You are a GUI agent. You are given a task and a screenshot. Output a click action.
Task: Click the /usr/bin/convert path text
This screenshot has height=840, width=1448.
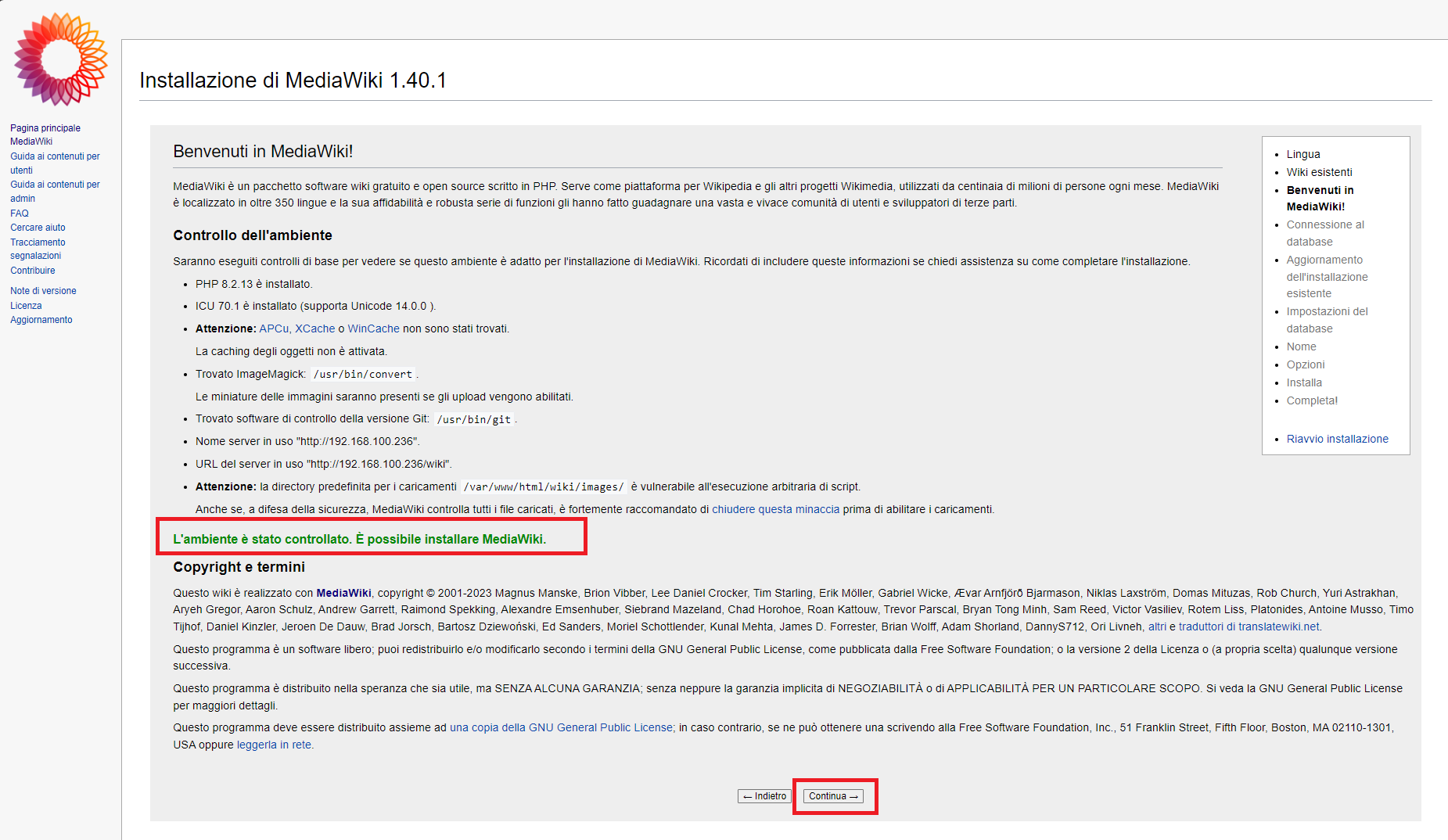pos(363,375)
